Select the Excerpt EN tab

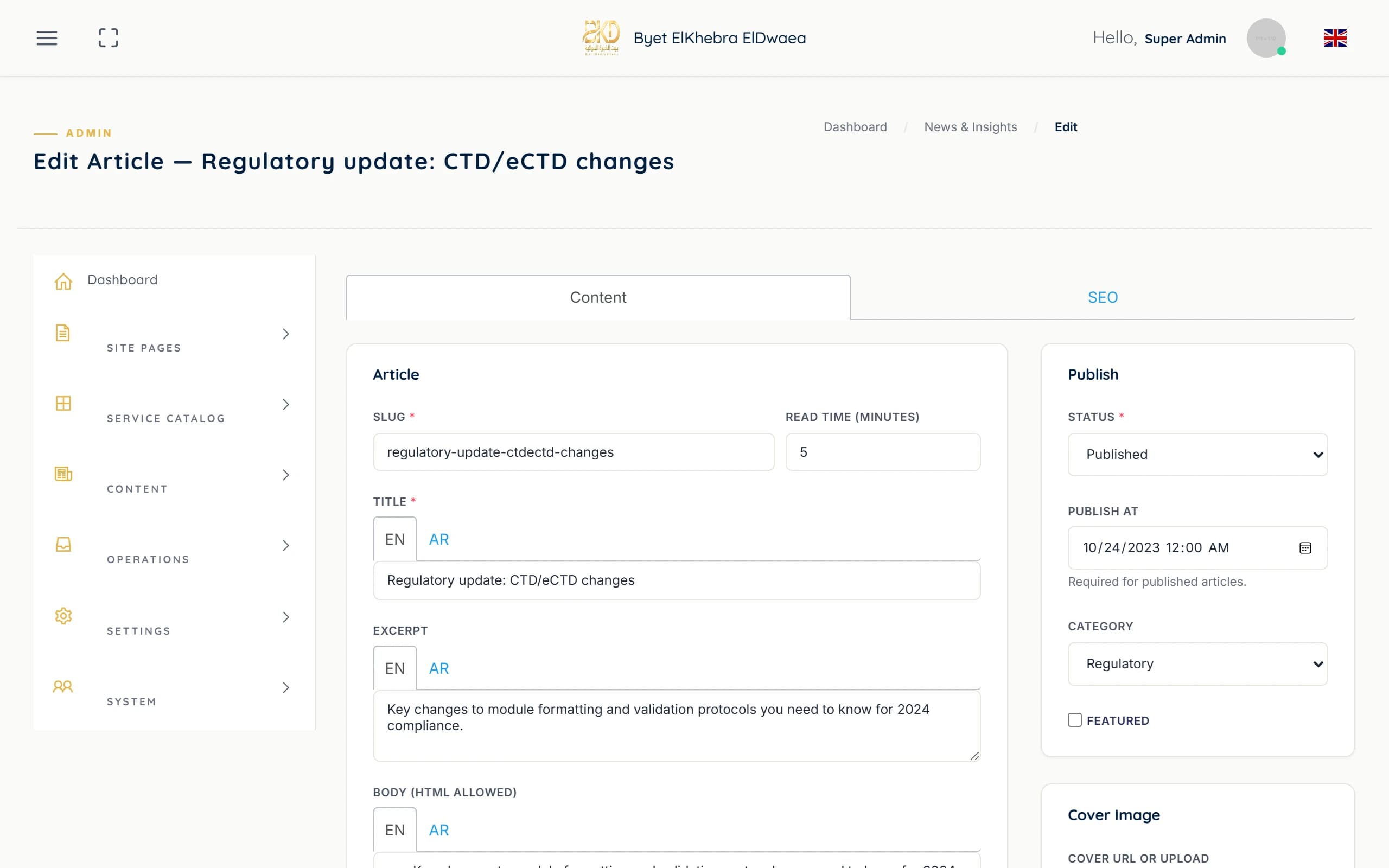pos(395,668)
